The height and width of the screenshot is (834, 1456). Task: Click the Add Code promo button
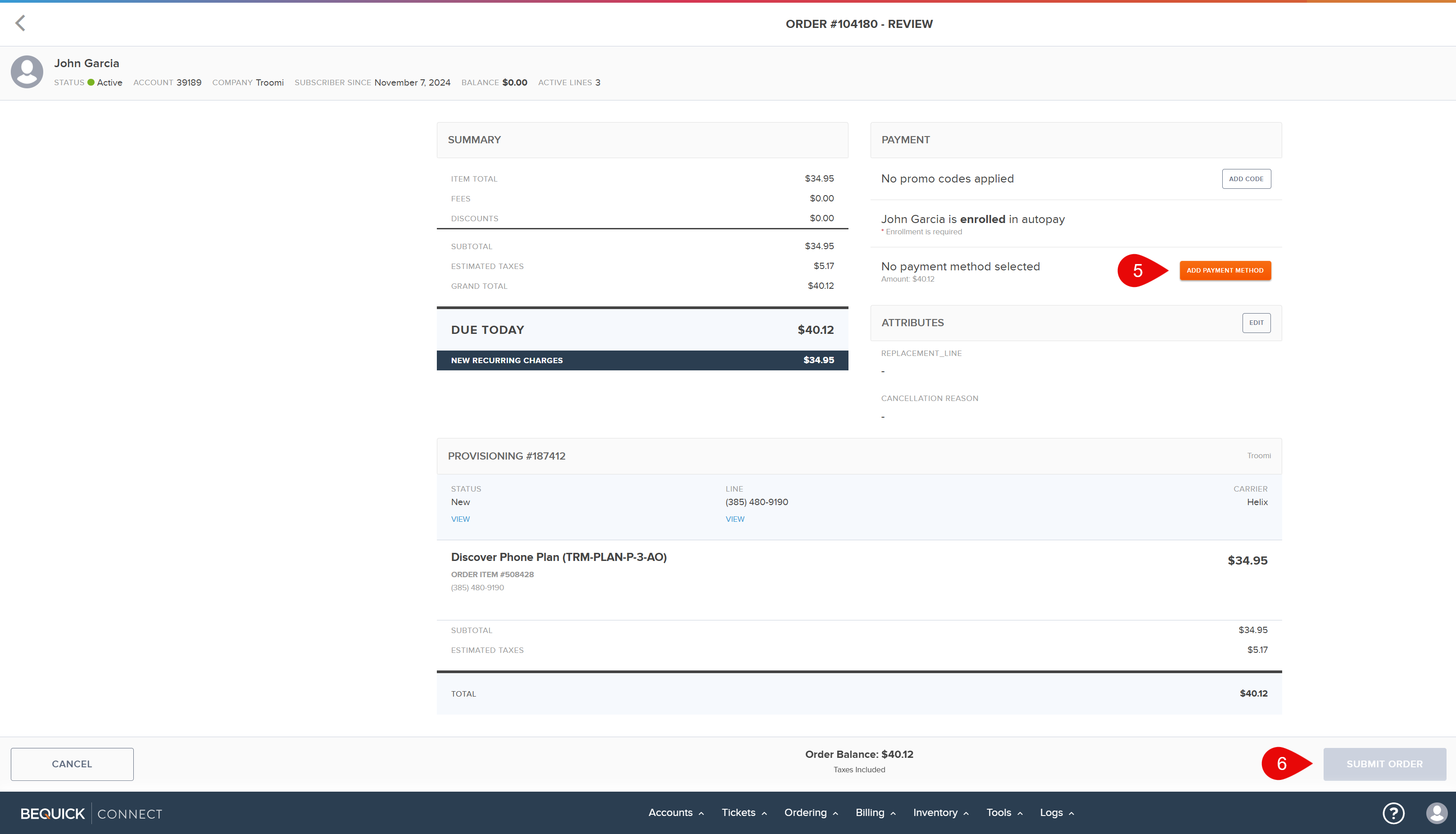1246,179
